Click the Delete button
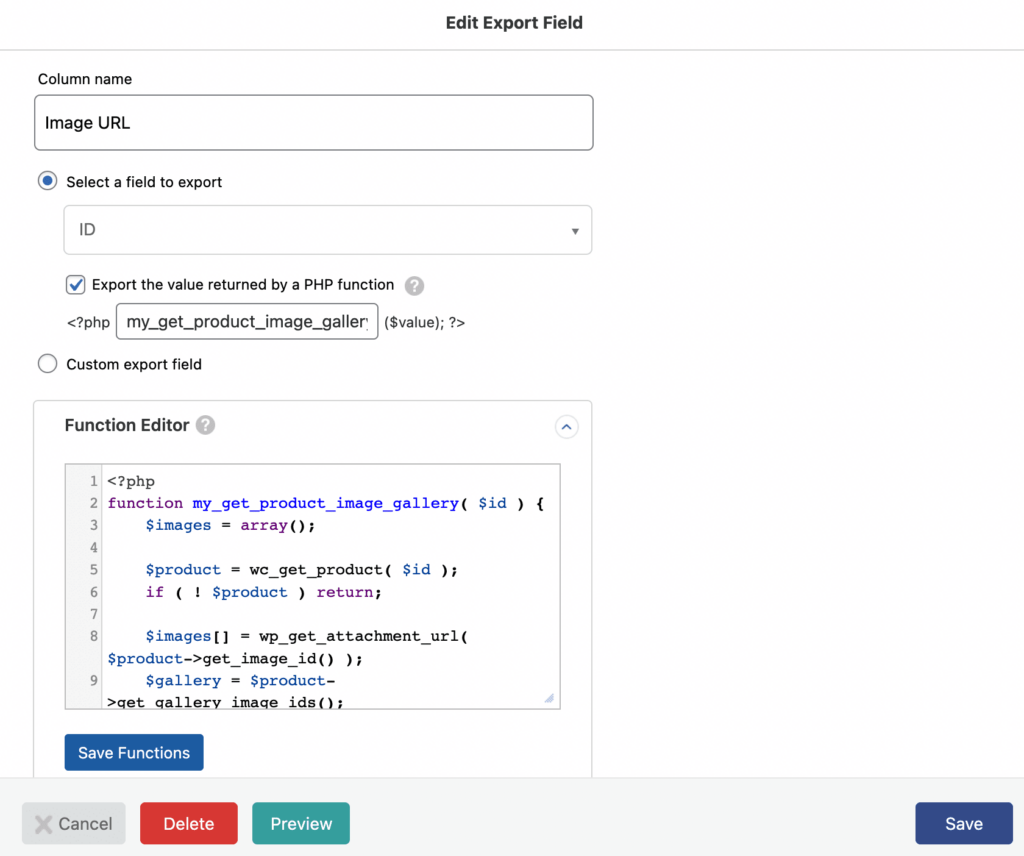The height and width of the screenshot is (856, 1024). (188, 823)
